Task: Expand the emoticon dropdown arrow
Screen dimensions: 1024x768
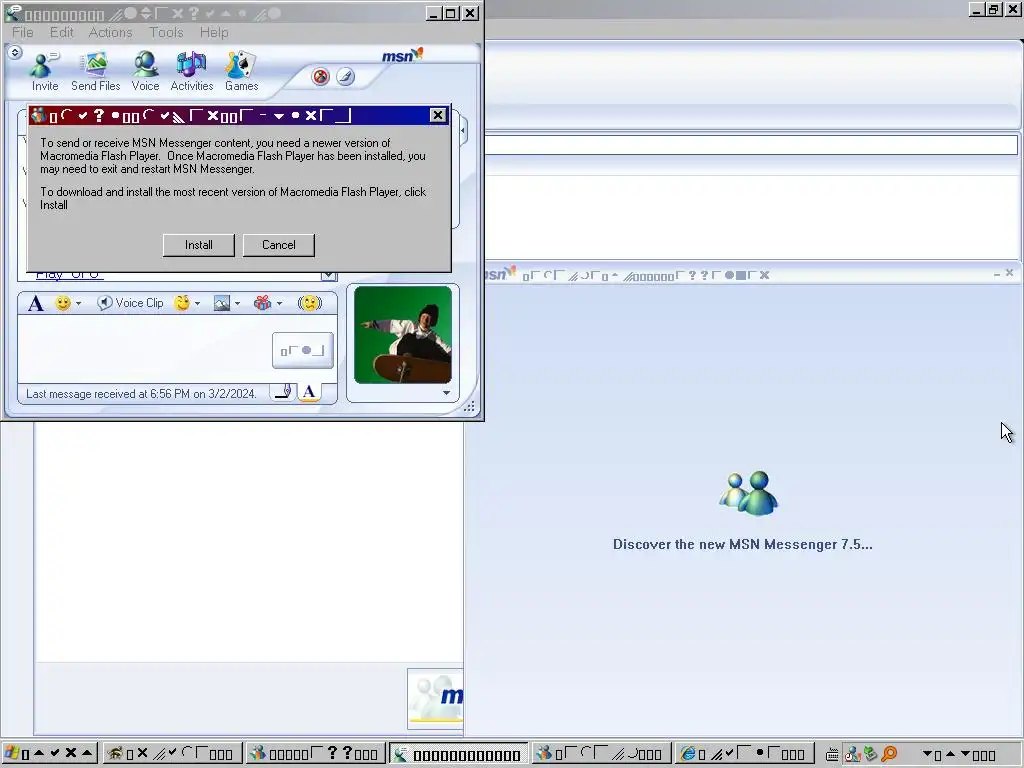Action: coord(78,304)
